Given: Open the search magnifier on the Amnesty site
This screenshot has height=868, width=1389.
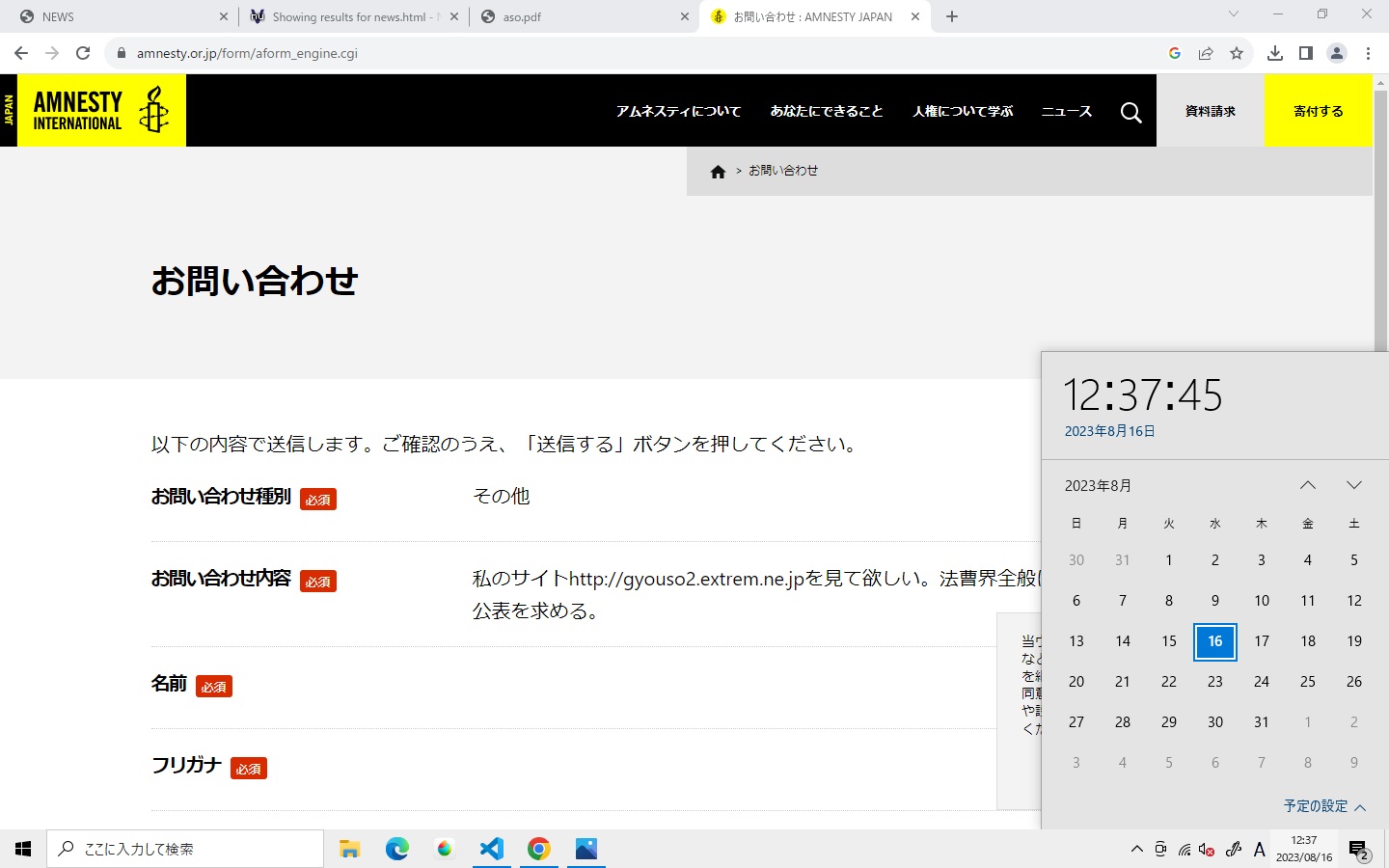Looking at the screenshot, I should [x=1130, y=111].
